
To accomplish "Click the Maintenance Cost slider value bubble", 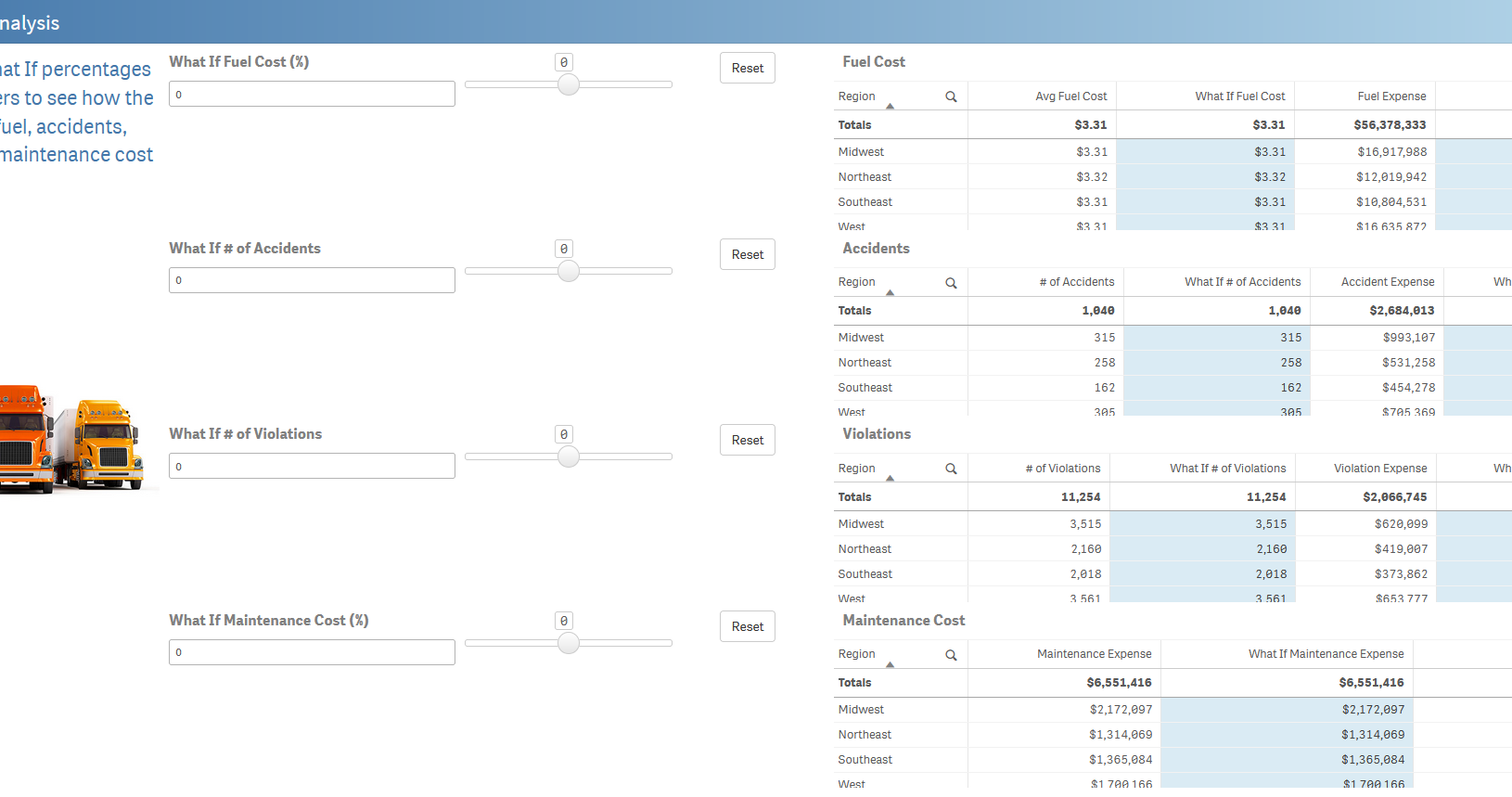I will click(x=563, y=621).
